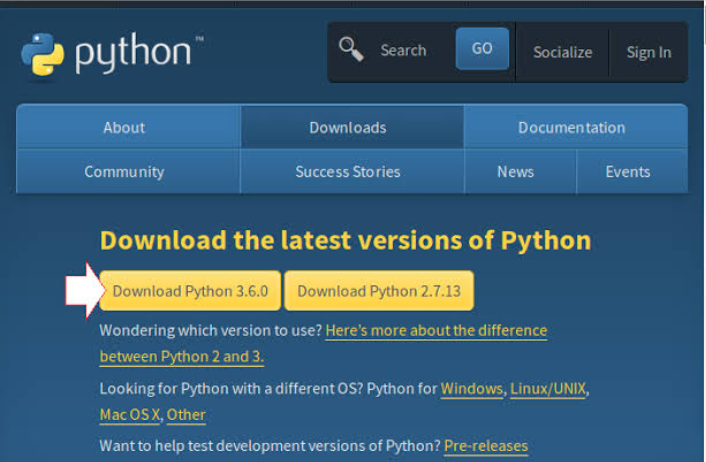Click Download Python 3.6.0 button
This screenshot has height=462, width=706.
(x=190, y=291)
